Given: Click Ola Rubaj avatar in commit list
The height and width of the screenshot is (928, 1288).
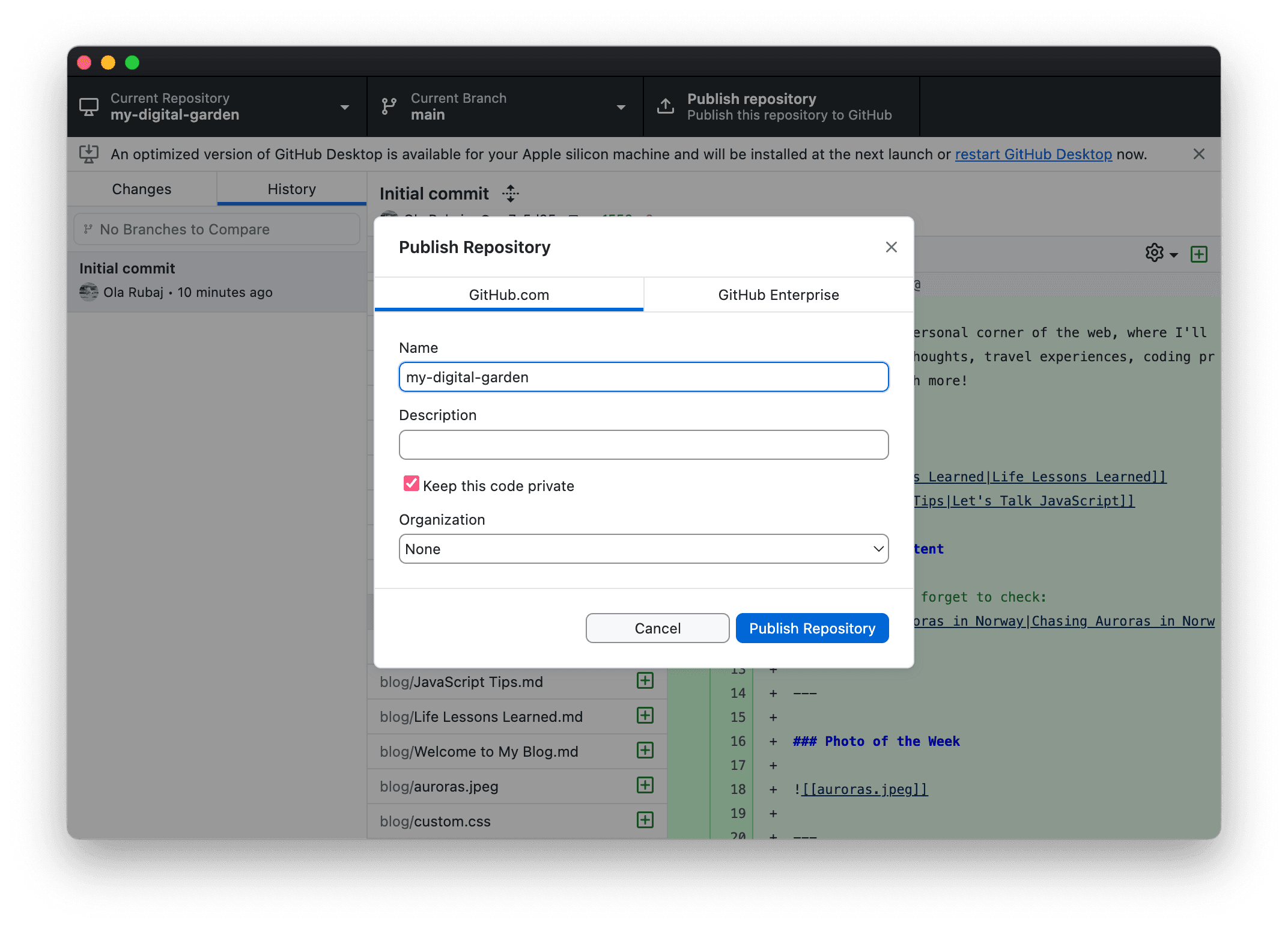Looking at the screenshot, I should (x=89, y=292).
